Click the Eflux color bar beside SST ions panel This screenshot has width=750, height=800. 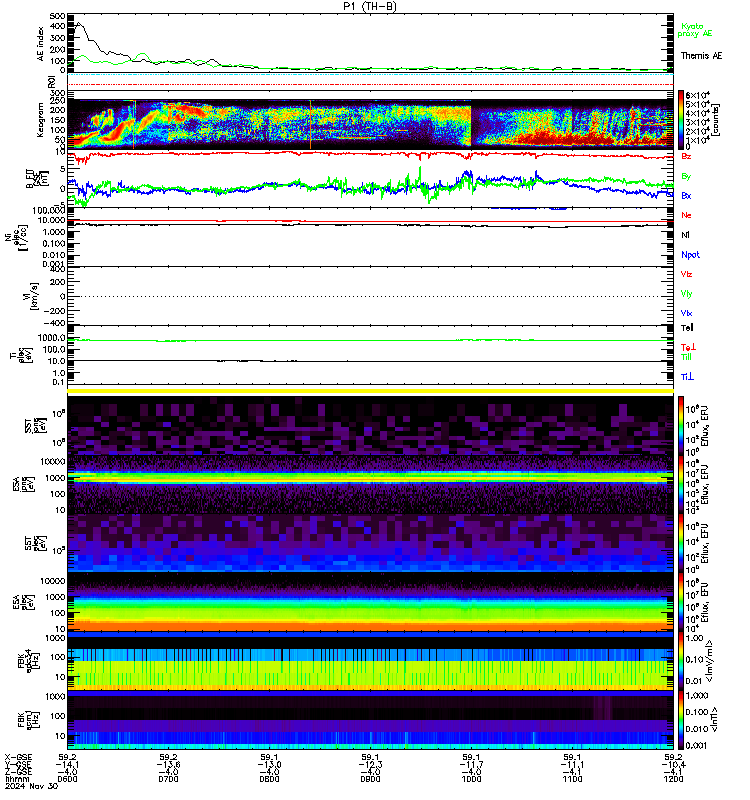point(681,425)
